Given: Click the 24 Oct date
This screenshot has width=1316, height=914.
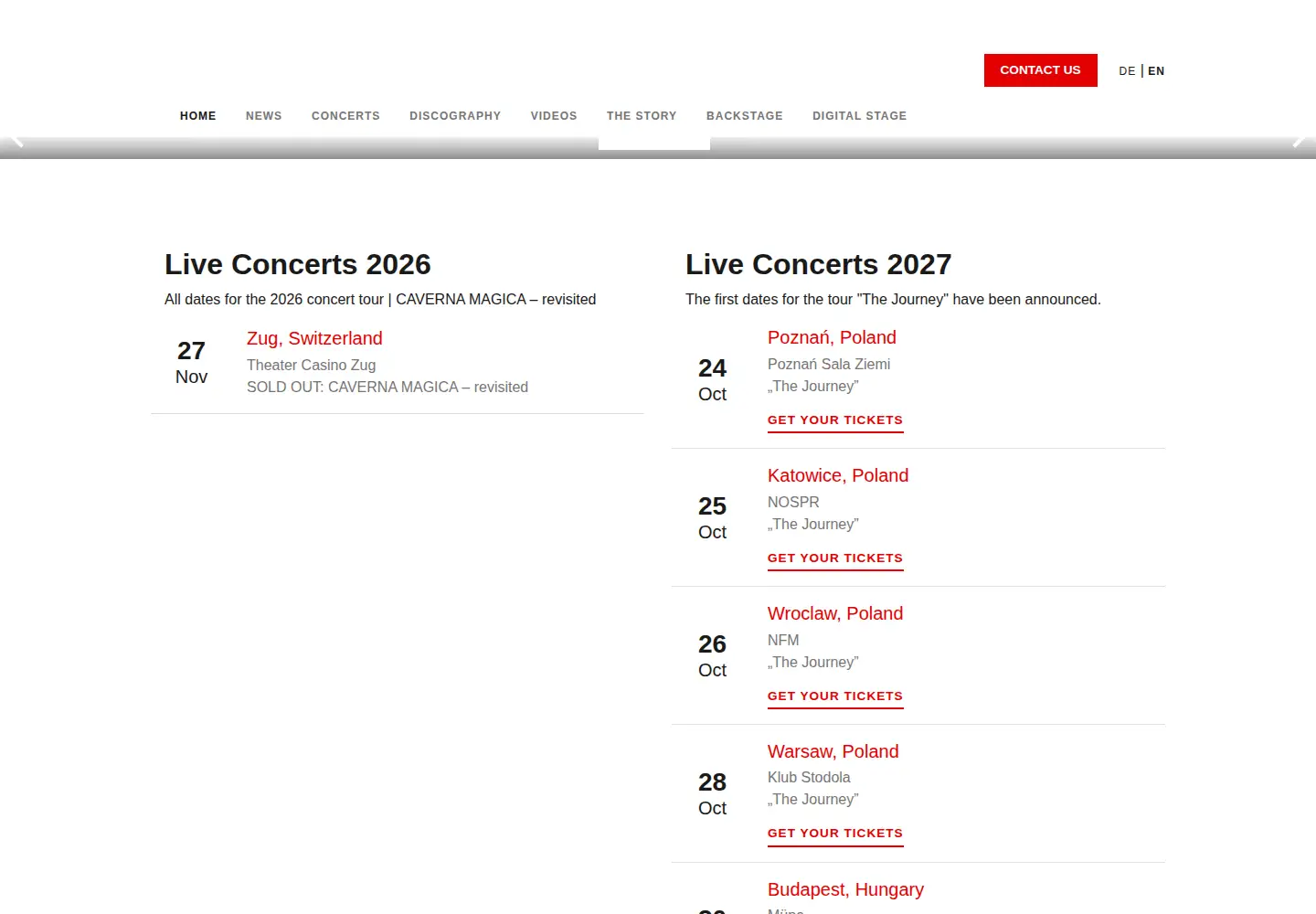Looking at the screenshot, I should point(712,380).
